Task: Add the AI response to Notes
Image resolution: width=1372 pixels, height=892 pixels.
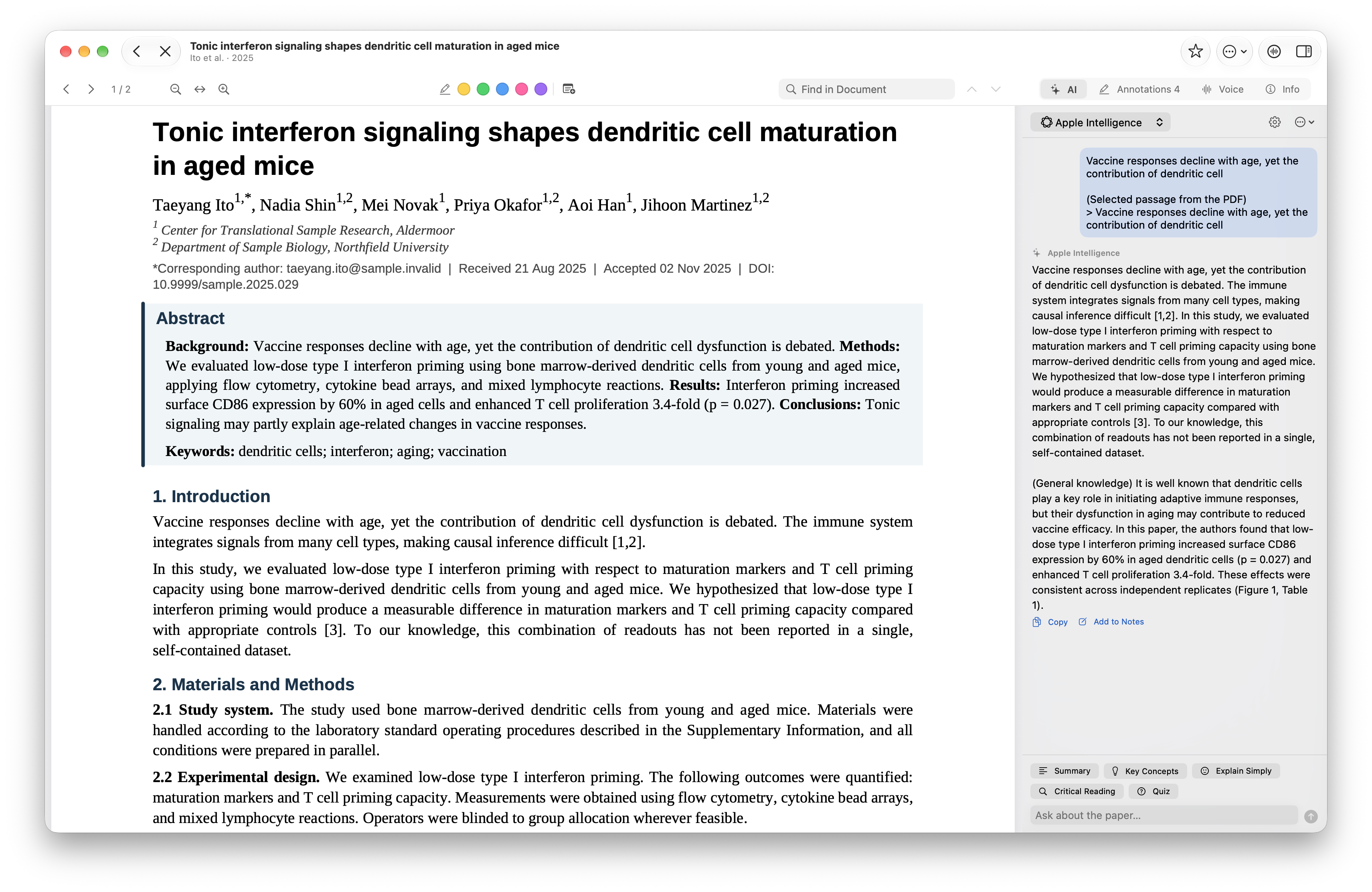Action: [x=1111, y=622]
